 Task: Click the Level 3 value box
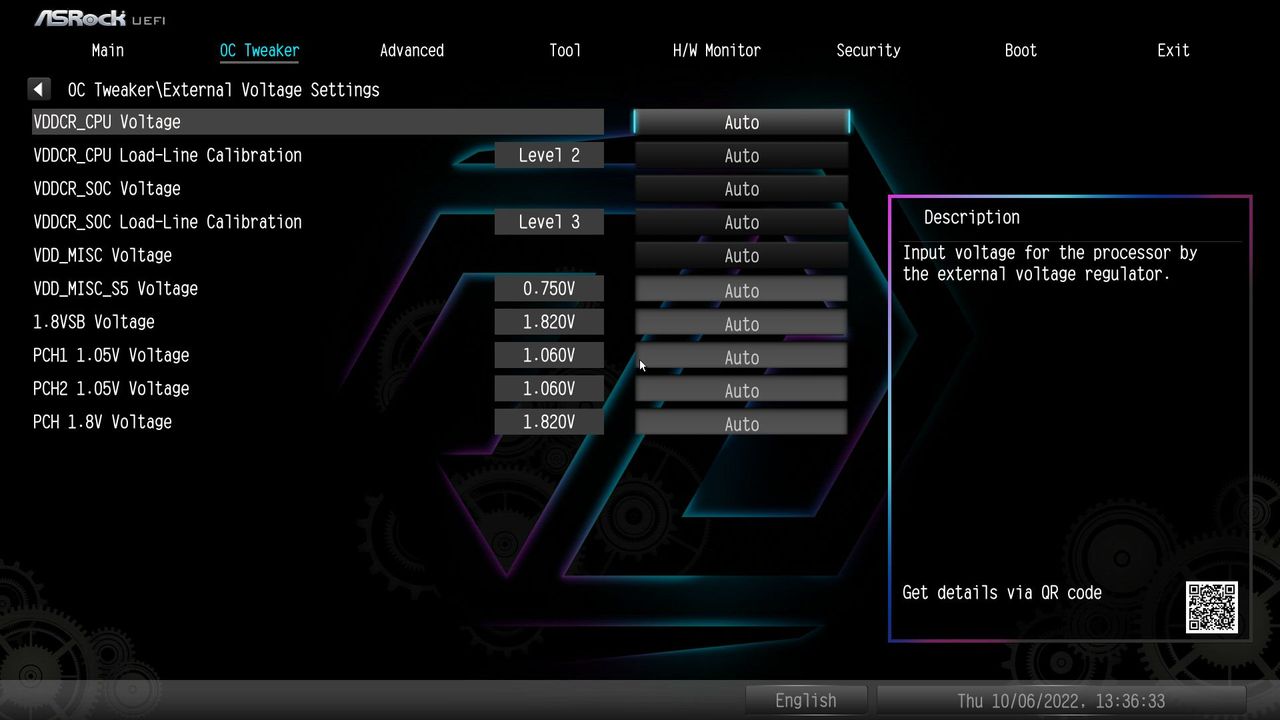(549, 222)
